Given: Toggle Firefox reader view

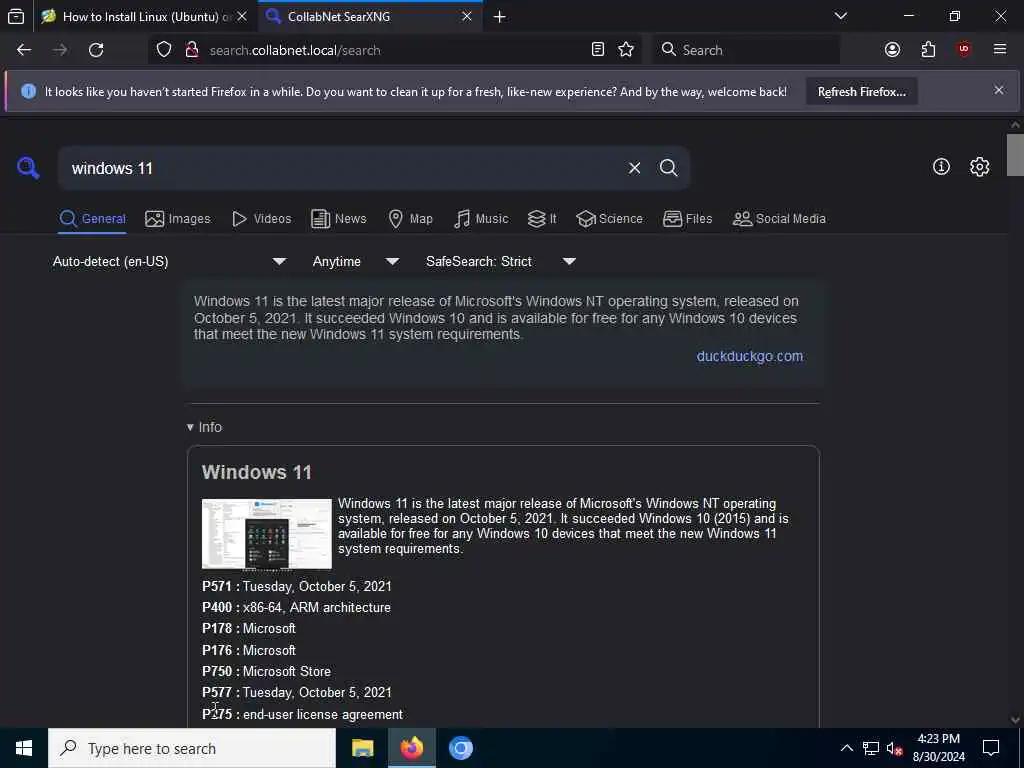Looking at the screenshot, I should pyautogui.click(x=598, y=50).
